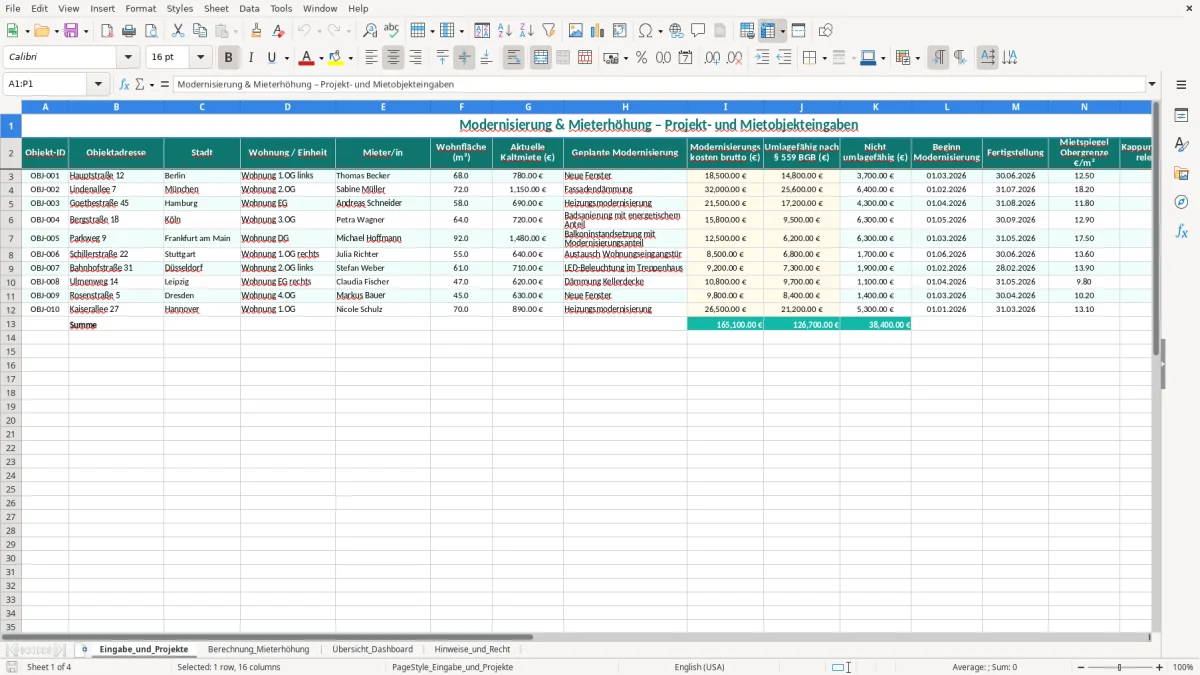
Task: Click the Cut scissors icon
Action: [177, 31]
